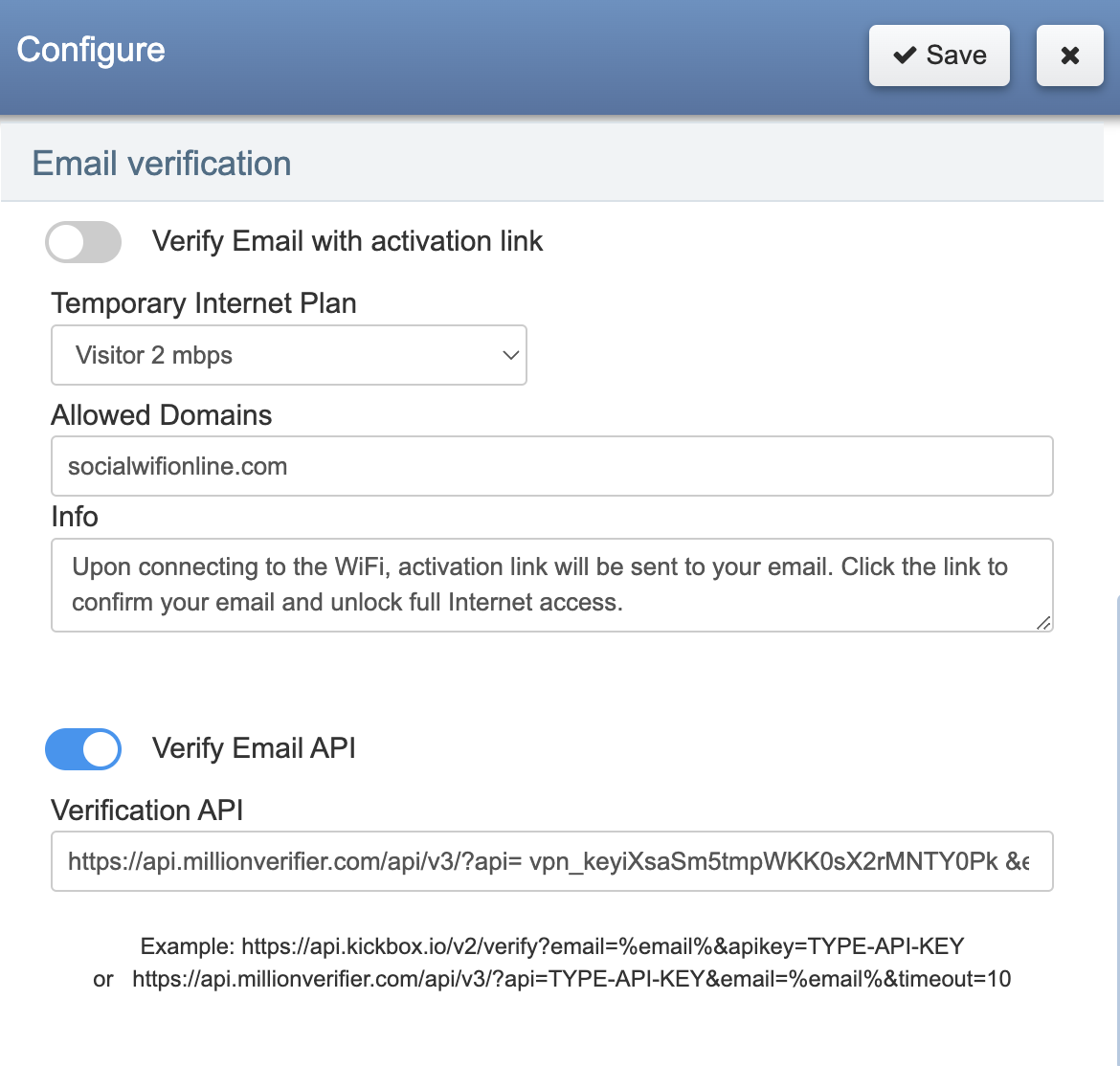
Task: Toggle the activation link email verification switch
Action: [83, 242]
